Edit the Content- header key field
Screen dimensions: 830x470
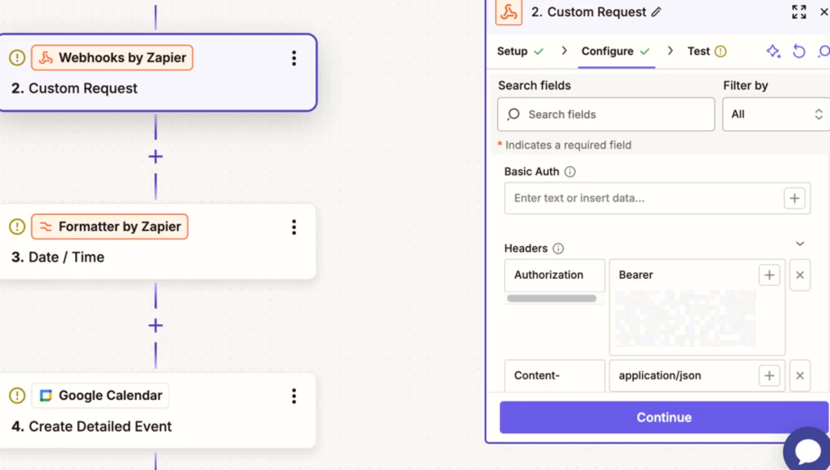[x=554, y=376]
